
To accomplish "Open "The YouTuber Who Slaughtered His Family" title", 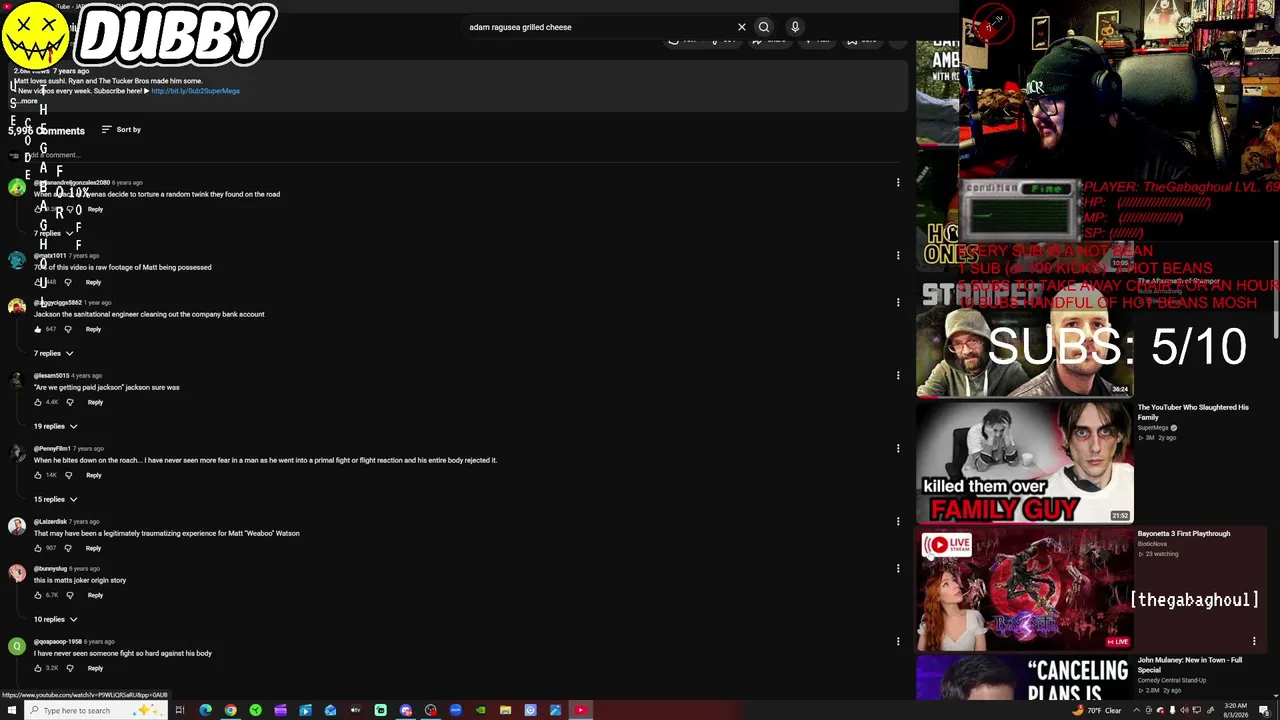I will click(x=1193, y=412).
